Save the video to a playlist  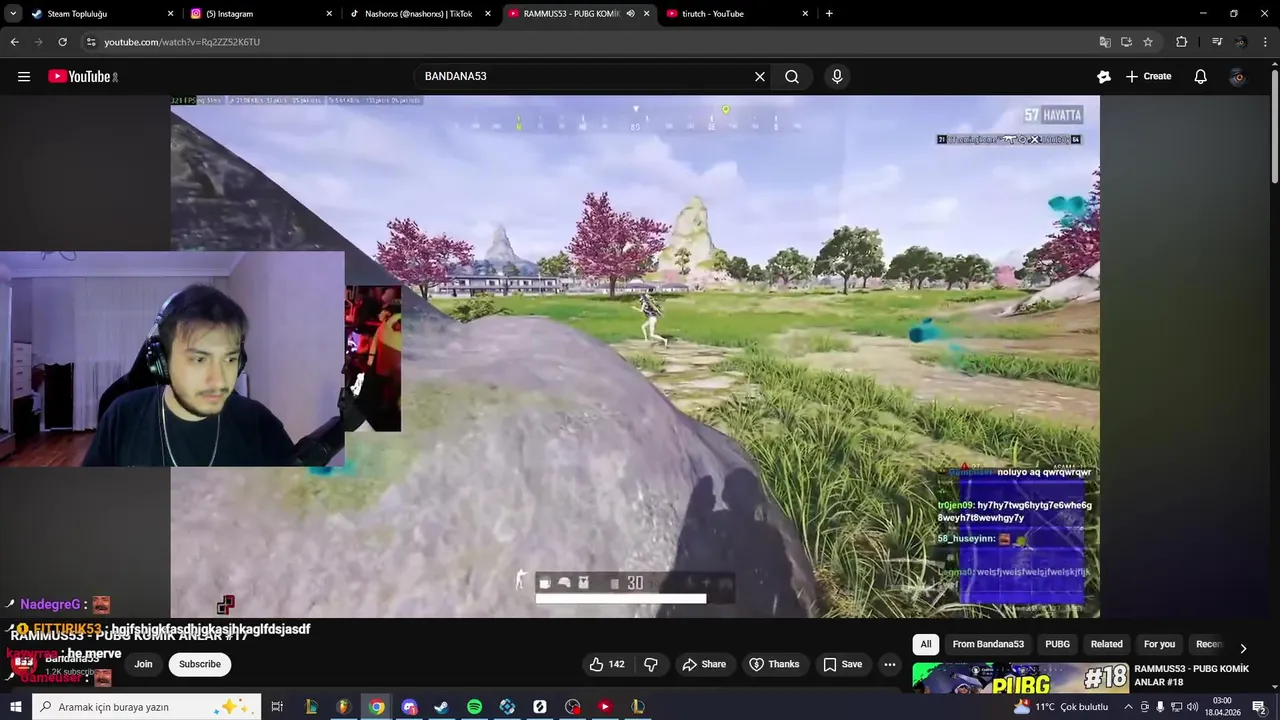(x=842, y=664)
